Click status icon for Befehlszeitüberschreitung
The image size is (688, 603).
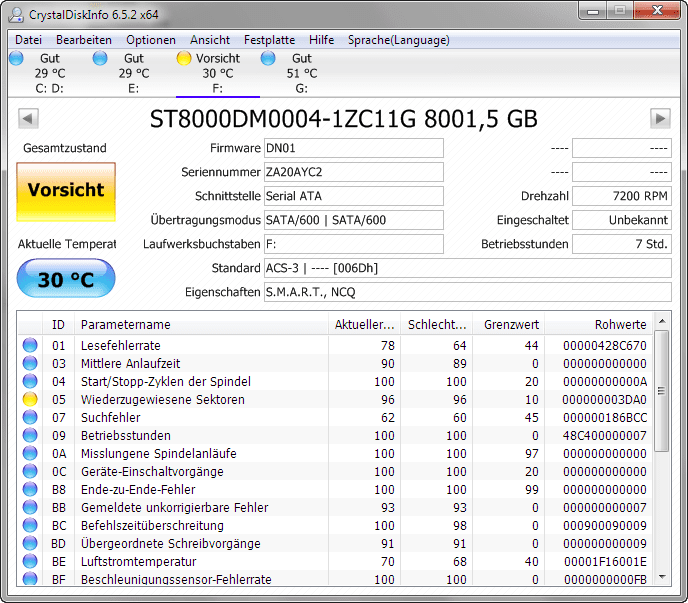click(x=30, y=525)
